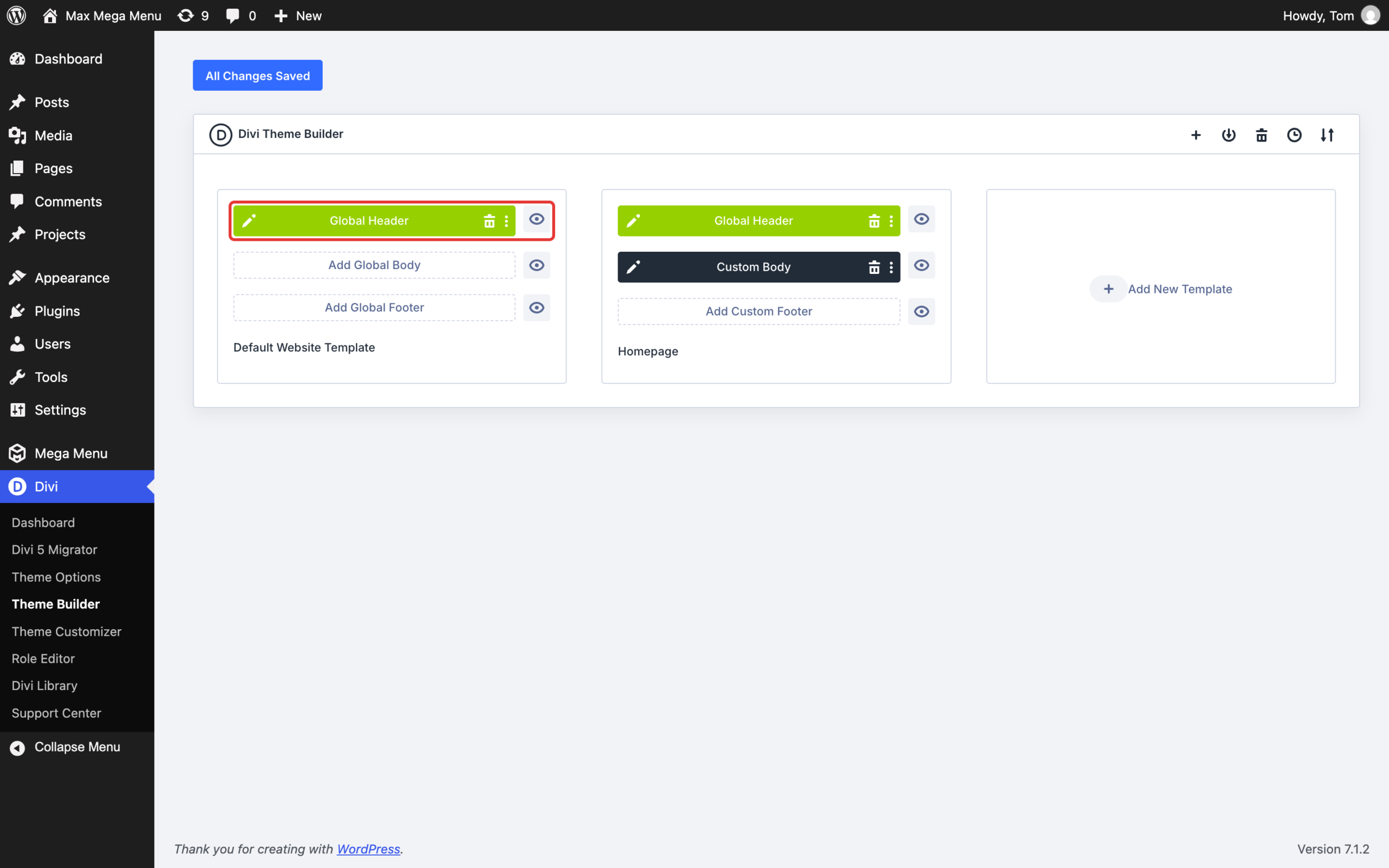
Task: Go to Theme Customizer in Divi submenu
Action: 67,631
